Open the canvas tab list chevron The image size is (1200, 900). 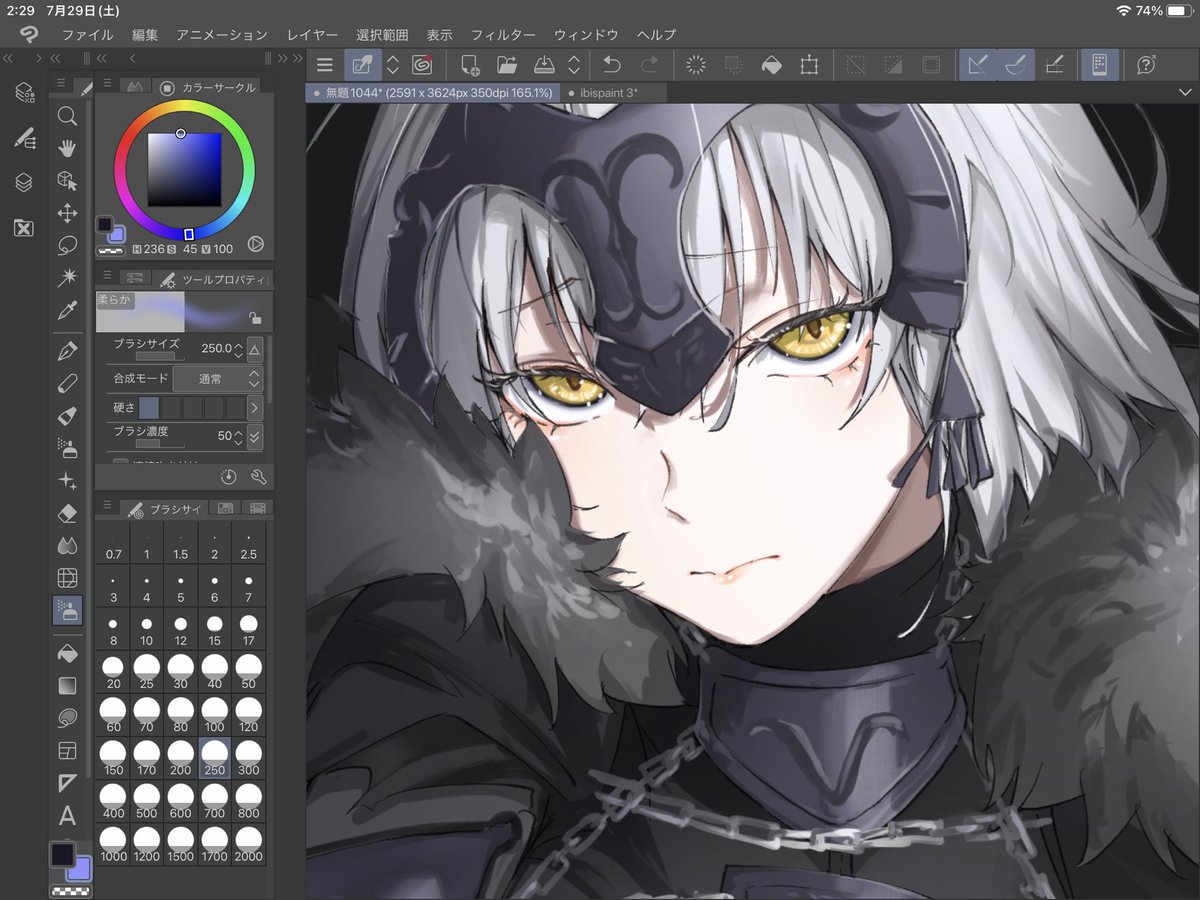tap(1185, 92)
